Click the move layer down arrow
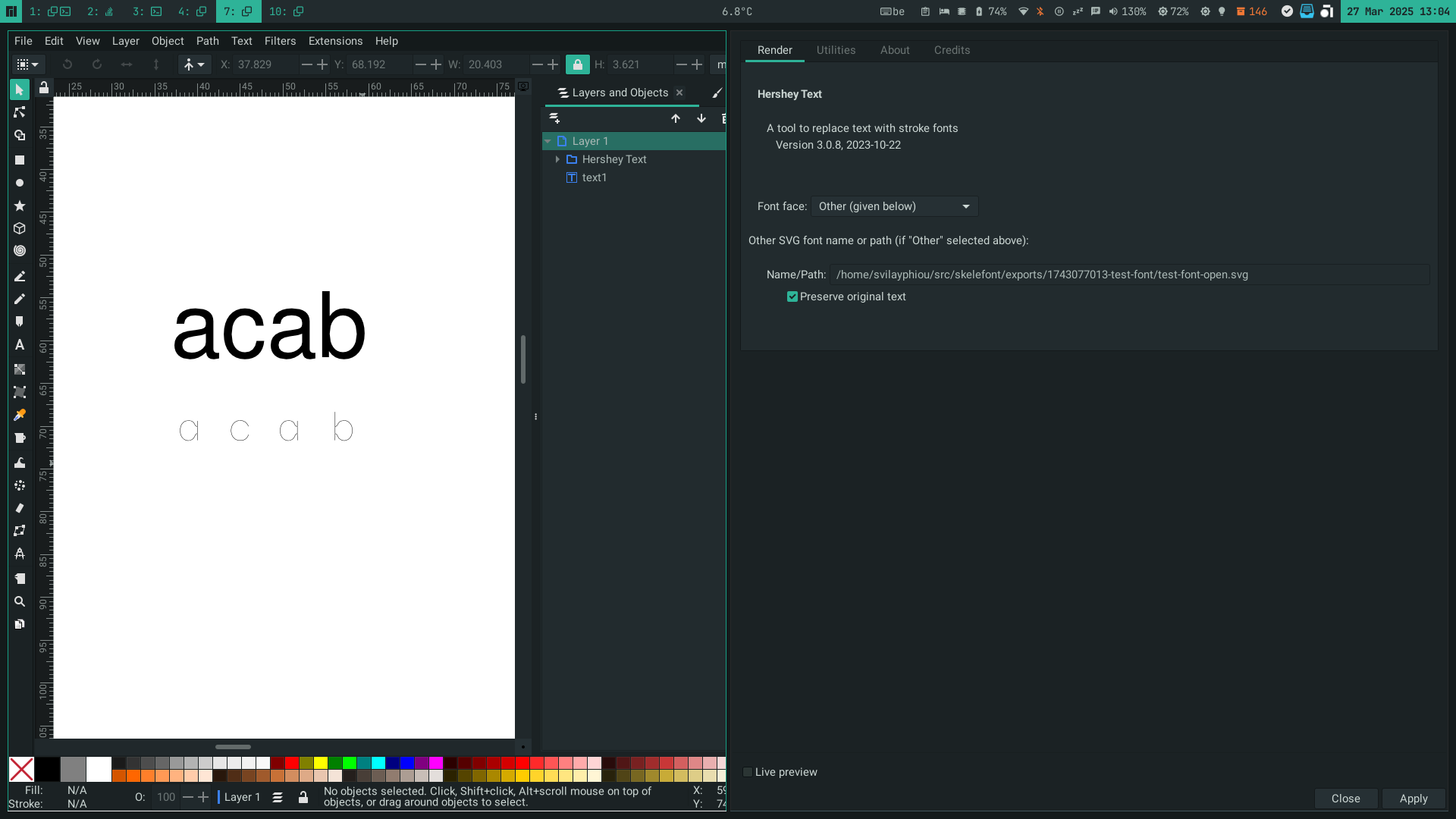Screen dimensions: 1456x819 click(701, 118)
